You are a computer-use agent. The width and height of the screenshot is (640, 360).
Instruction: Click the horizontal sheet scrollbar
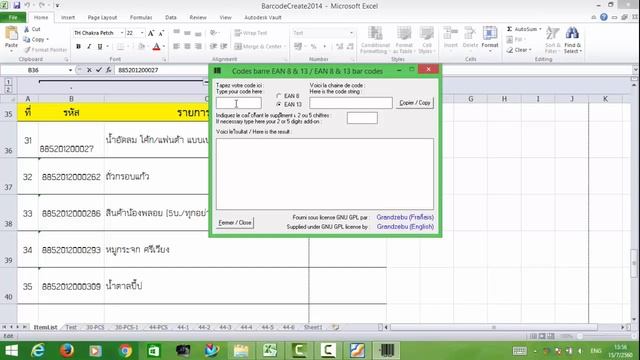coord(494,327)
